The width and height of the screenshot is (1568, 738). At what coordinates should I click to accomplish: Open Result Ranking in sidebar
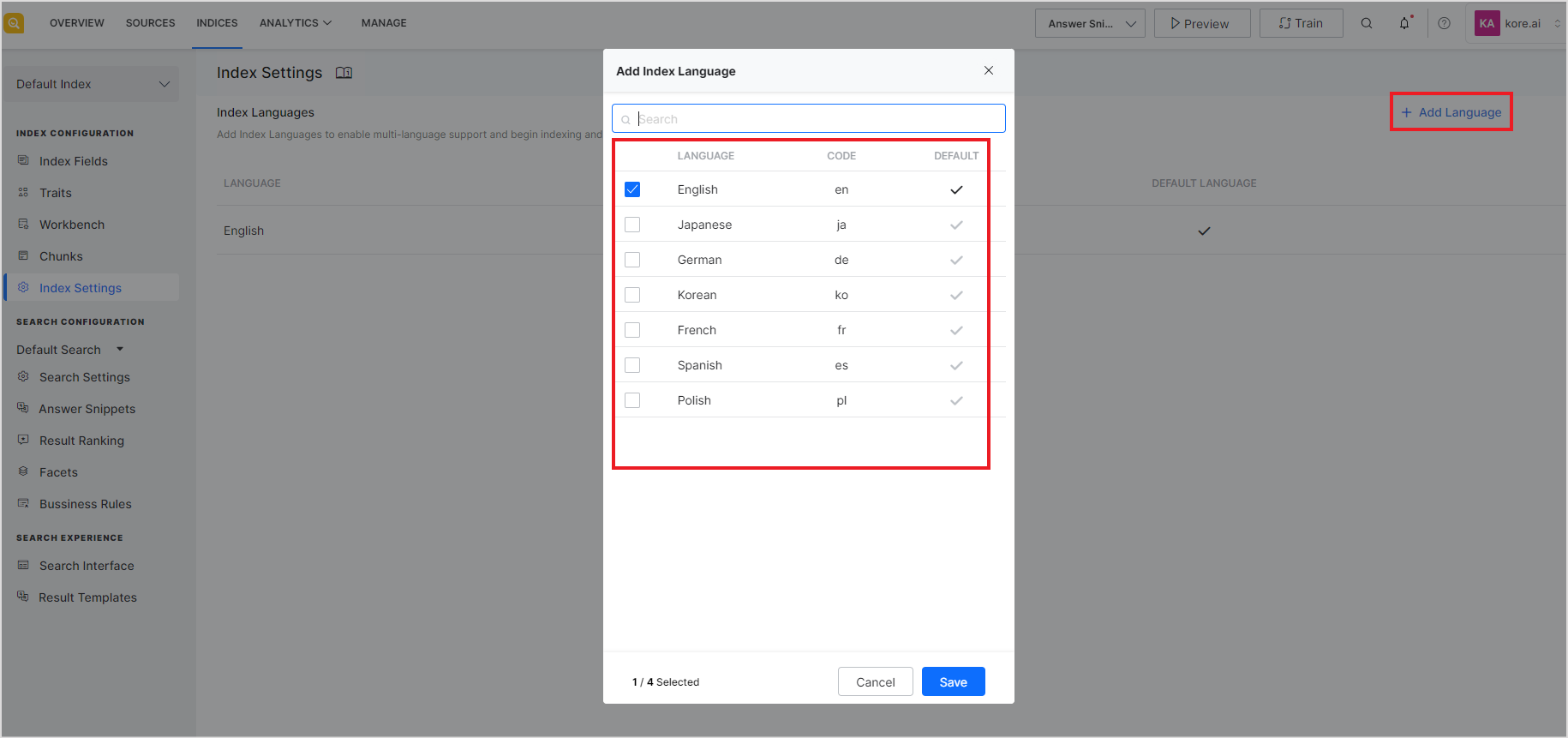coord(81,441)
